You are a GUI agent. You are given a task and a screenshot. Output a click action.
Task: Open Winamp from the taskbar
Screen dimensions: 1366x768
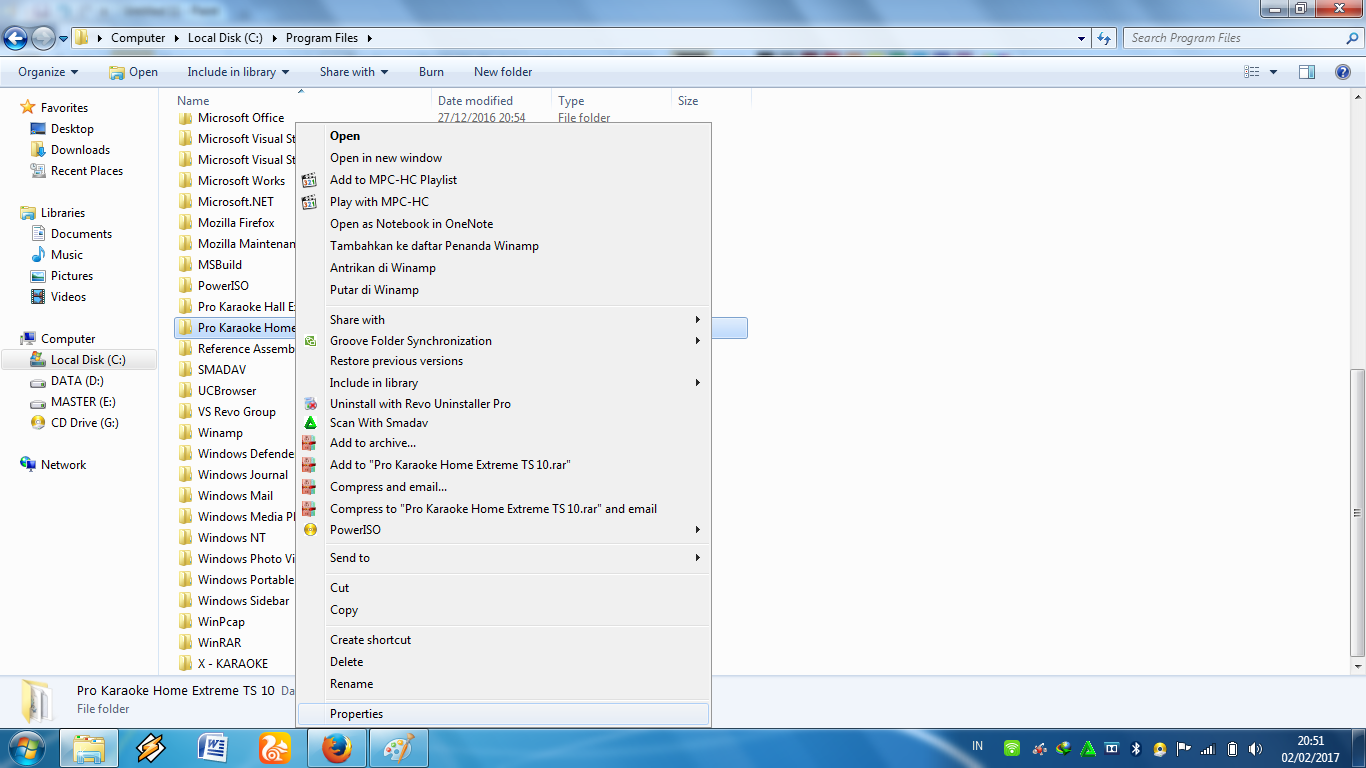tap(150, 748)
